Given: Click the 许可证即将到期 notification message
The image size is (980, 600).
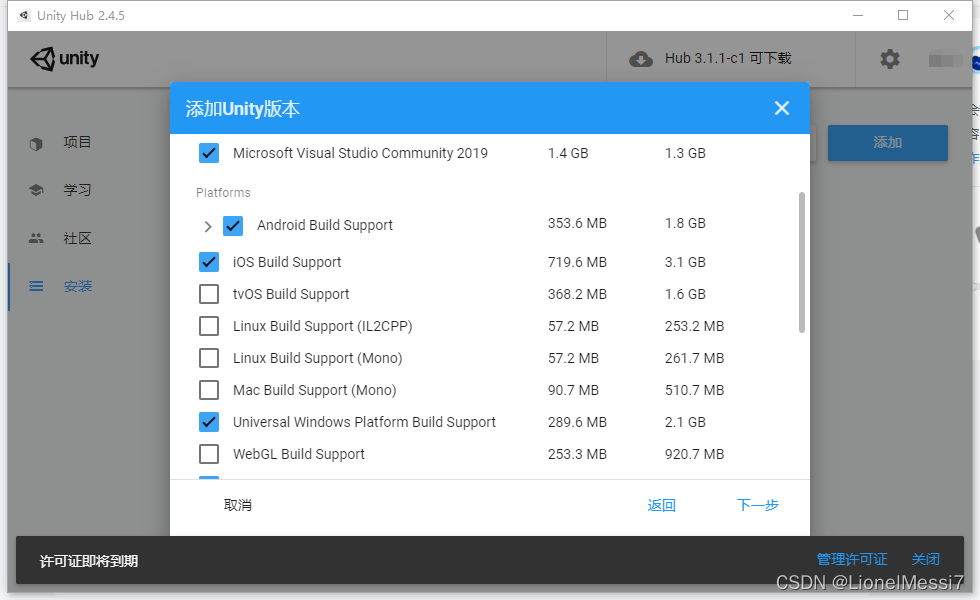Looking at the screenshot, I should pyautogui.click(x=89, y=561).
